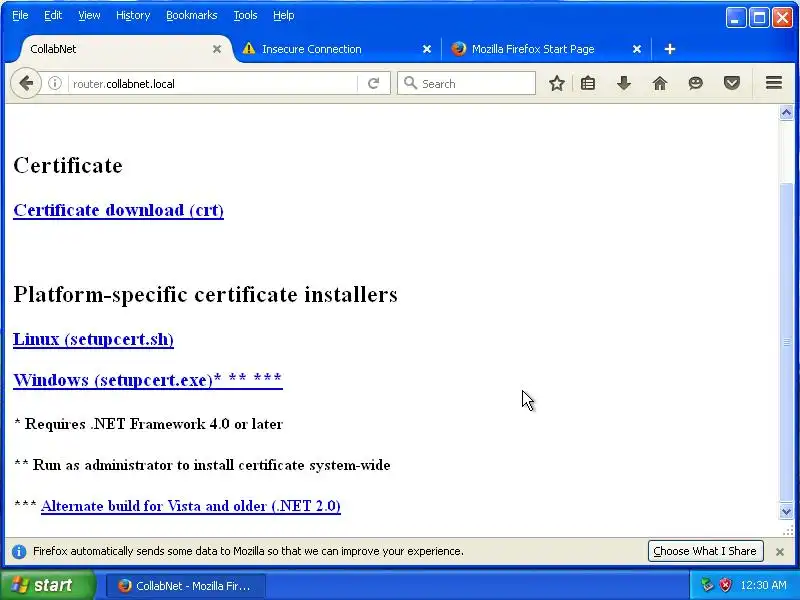Click the Platform-specific certificate installers heading
This screenshot has height=600, width=800.
(x=205, y=295)
